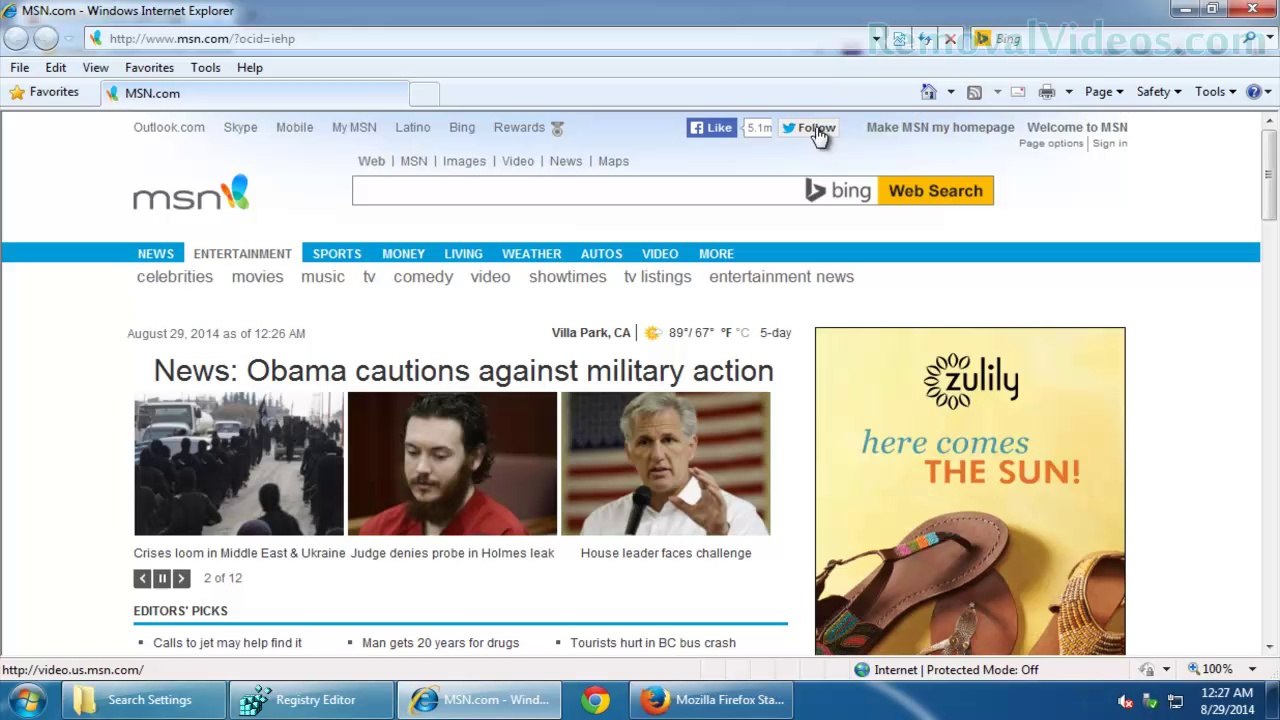Click the Print toolbar icon
This screenshot has width=1280, height=720.
click(1047, 92)
